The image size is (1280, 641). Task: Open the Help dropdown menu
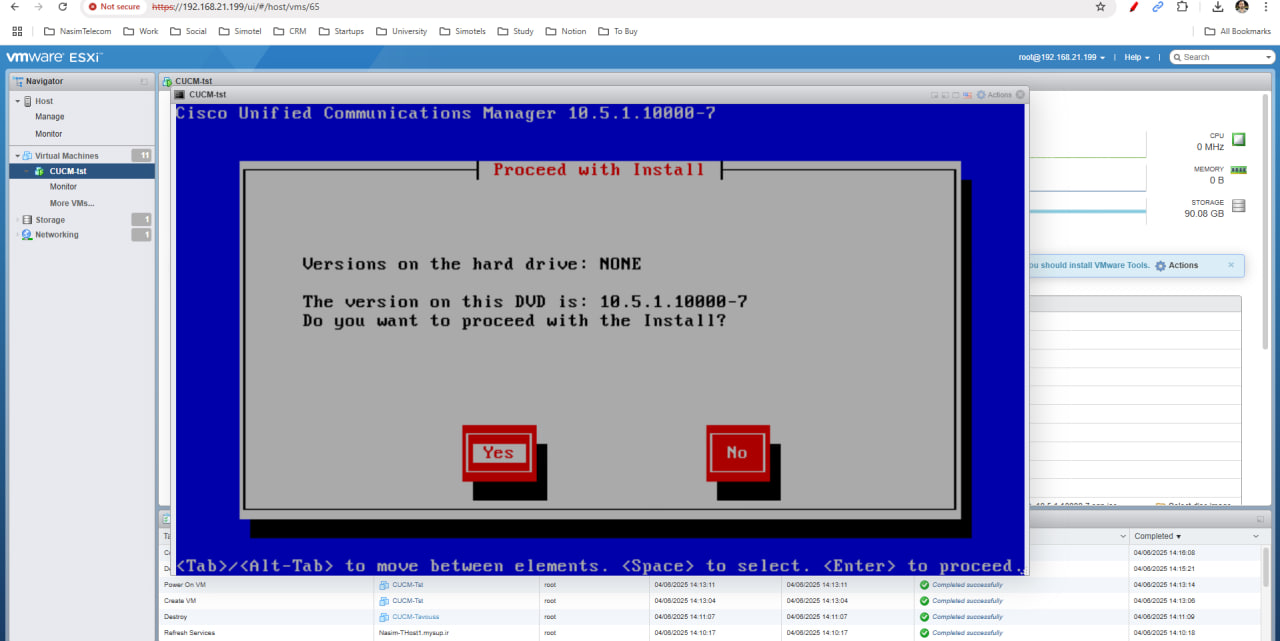(x=1137, y=57)
